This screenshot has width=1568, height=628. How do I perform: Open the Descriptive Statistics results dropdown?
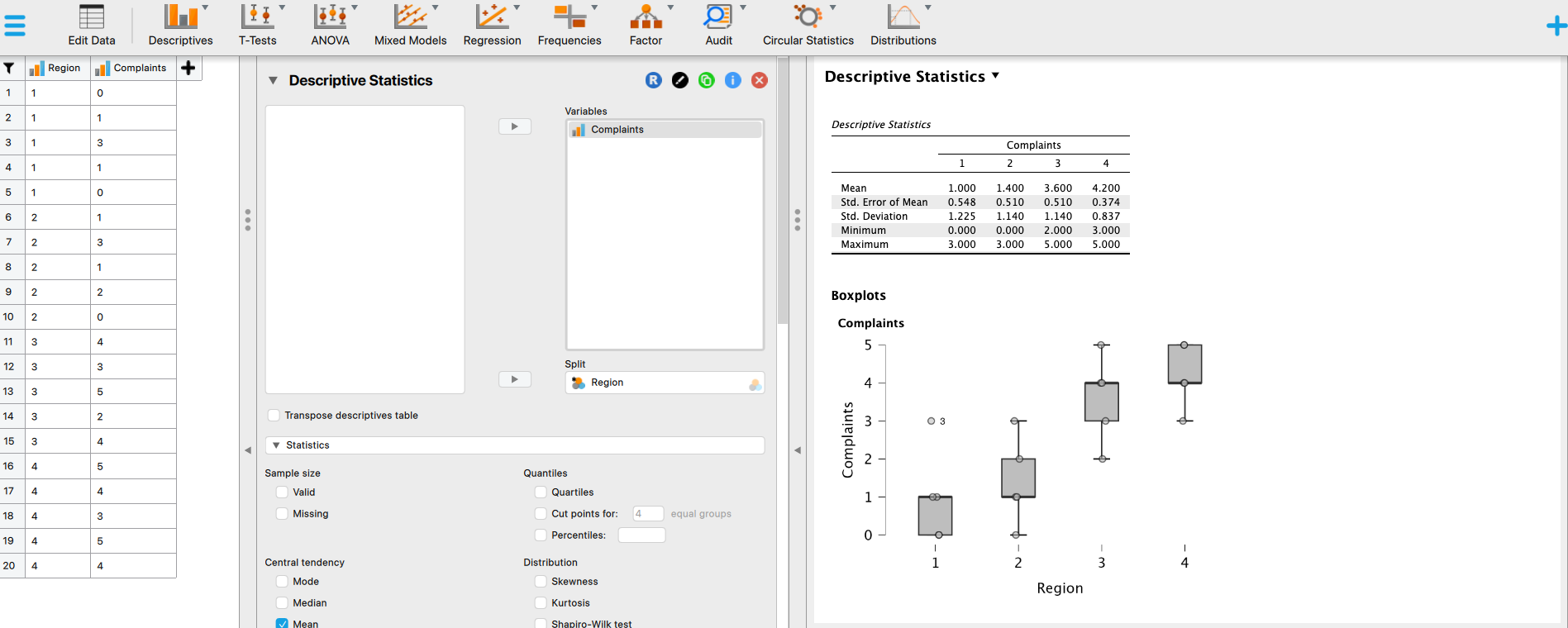(x=995, y=75)
